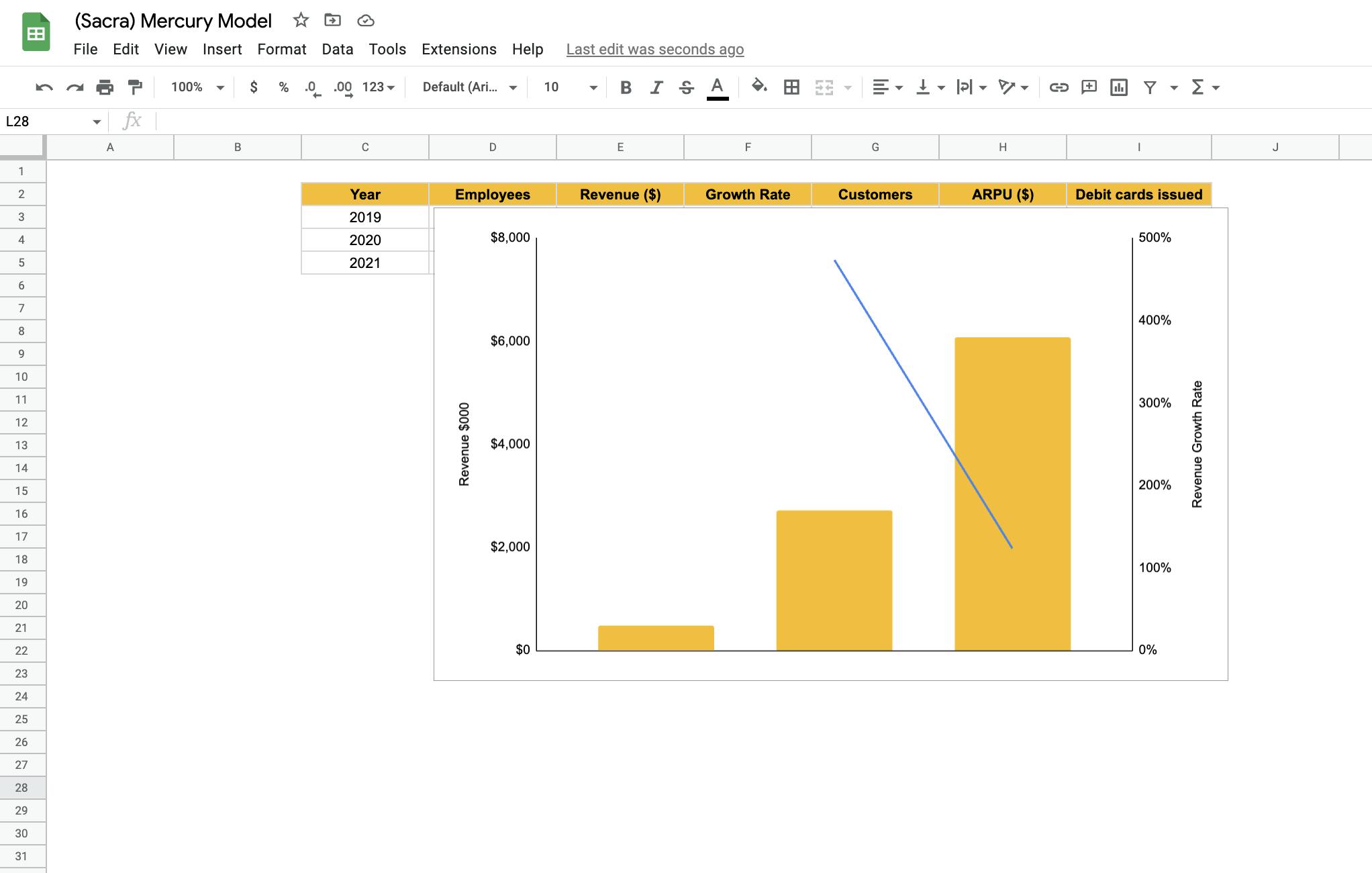1372x873 pixels.
Task: Click the Move to folder icon
Action: click(332, 20)
